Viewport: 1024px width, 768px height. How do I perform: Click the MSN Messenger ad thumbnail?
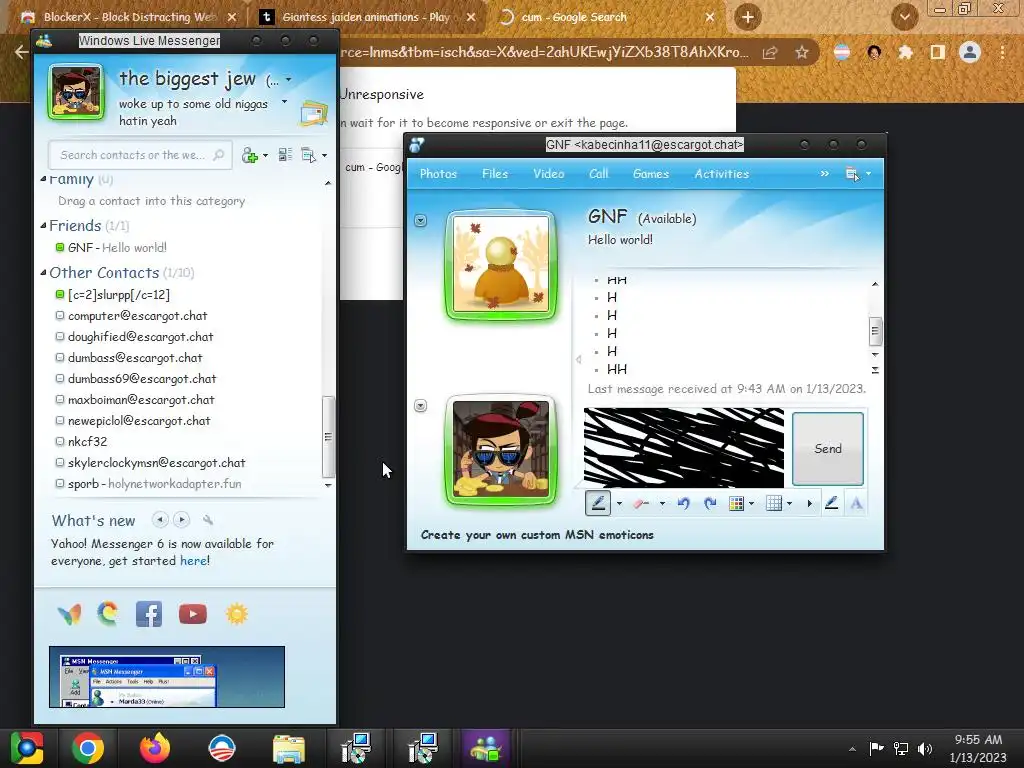click(x=167, y=677)
